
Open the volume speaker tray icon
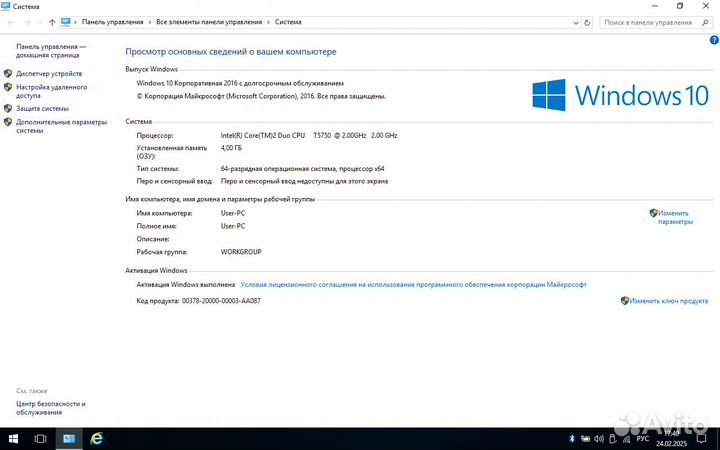(599, 439)
